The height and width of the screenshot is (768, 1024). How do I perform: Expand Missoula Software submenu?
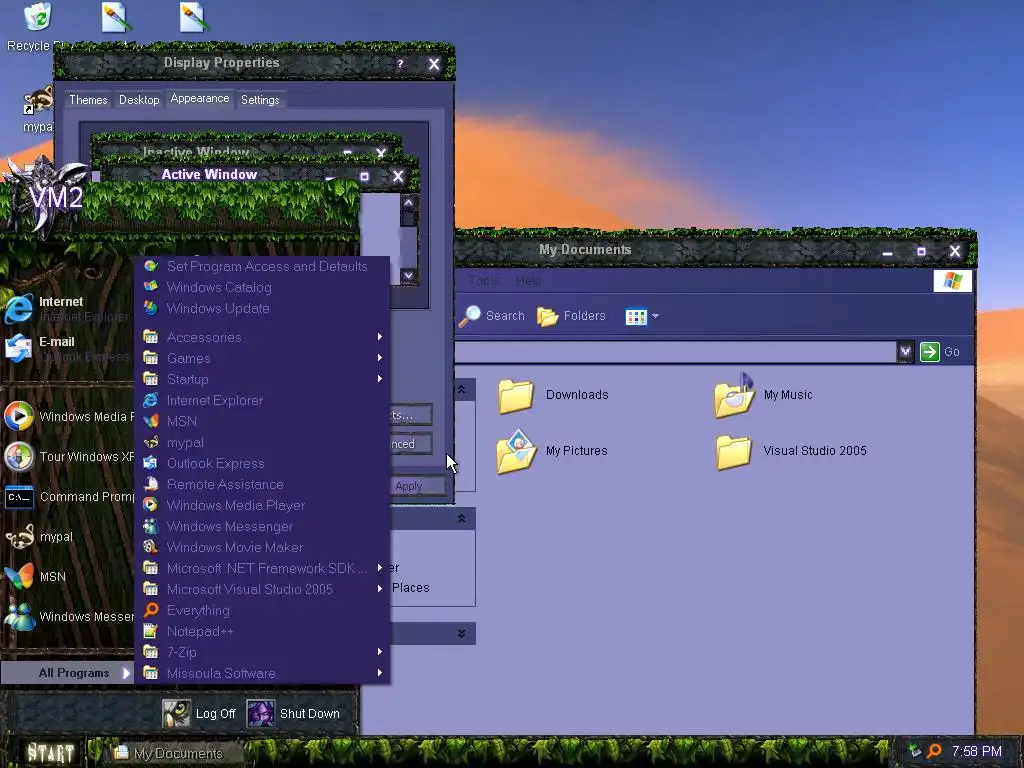[262, 673]
